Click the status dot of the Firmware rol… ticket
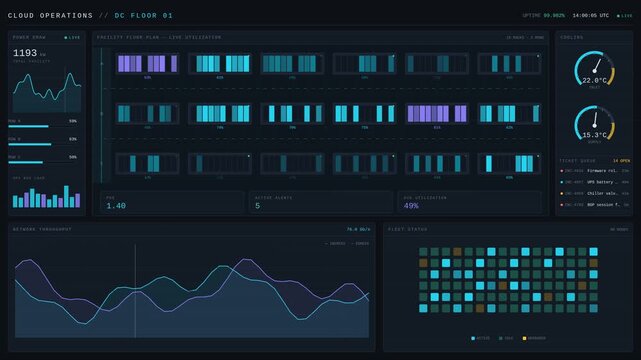 point(562,171)
